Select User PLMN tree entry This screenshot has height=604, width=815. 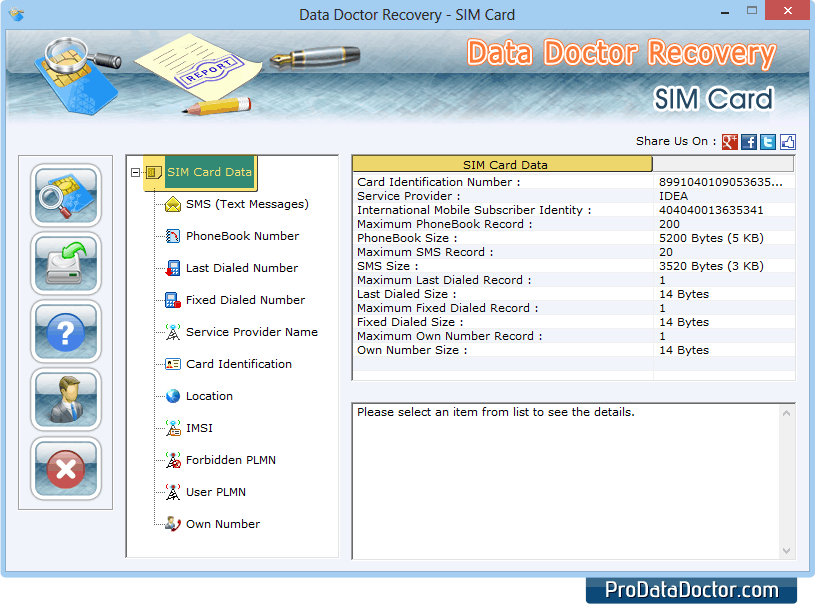(x=216, y=492)
